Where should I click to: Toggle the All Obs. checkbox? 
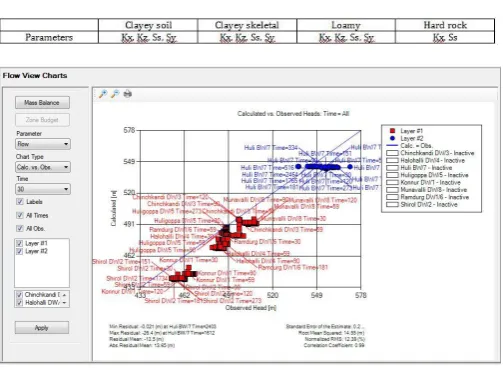tap(20, 229)
